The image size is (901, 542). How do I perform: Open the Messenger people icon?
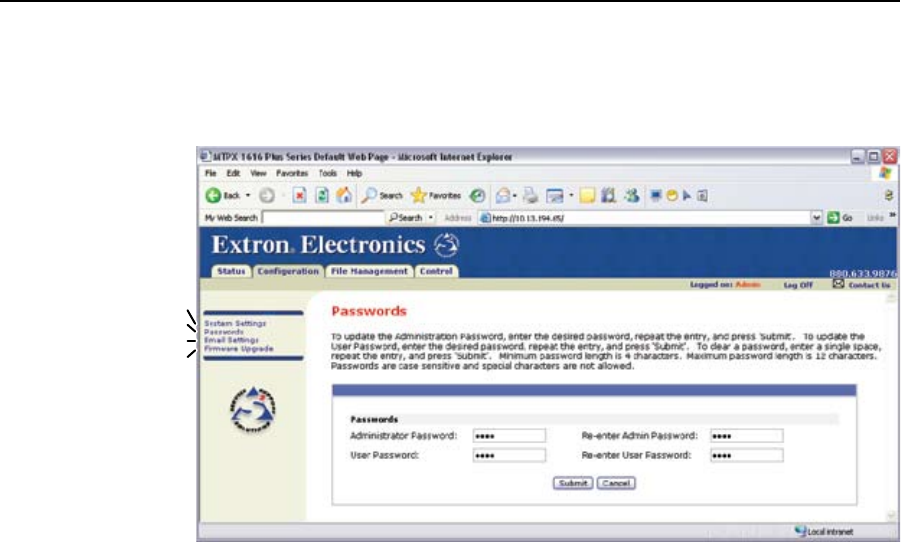pyautogui.click(x=632, y=195)
